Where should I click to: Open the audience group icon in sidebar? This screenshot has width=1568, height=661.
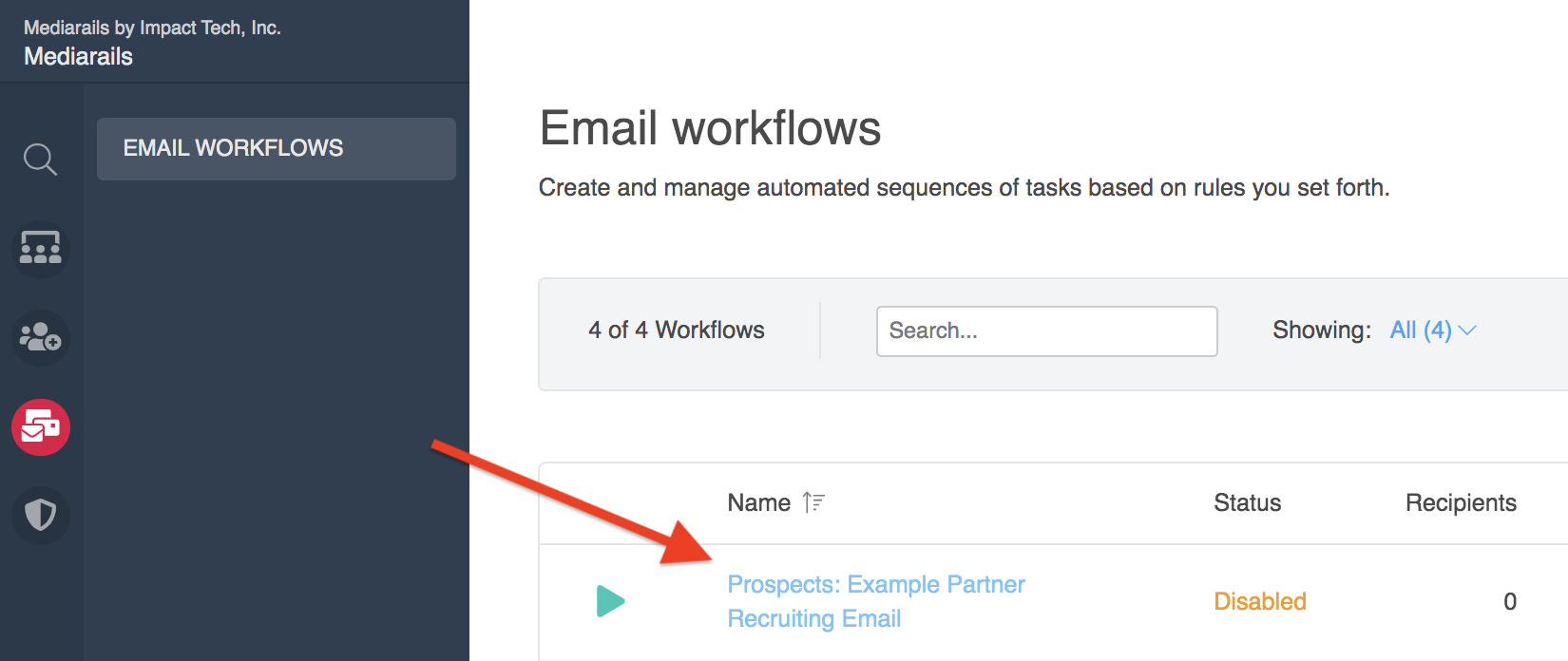pyautogui.click(x=40, y=249)
